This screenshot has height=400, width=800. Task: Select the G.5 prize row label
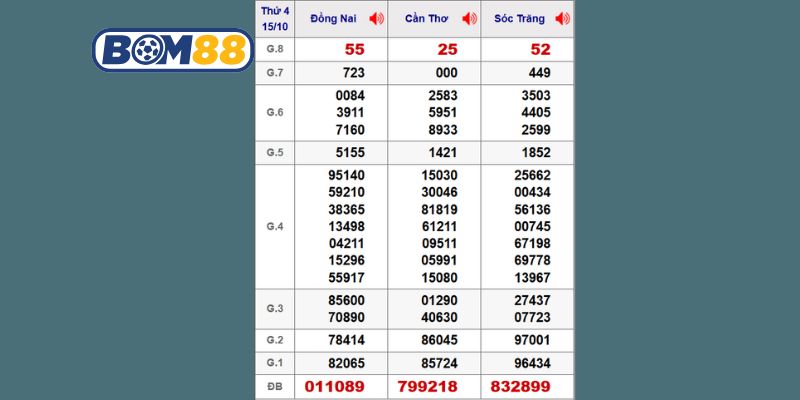click(275, 153)
